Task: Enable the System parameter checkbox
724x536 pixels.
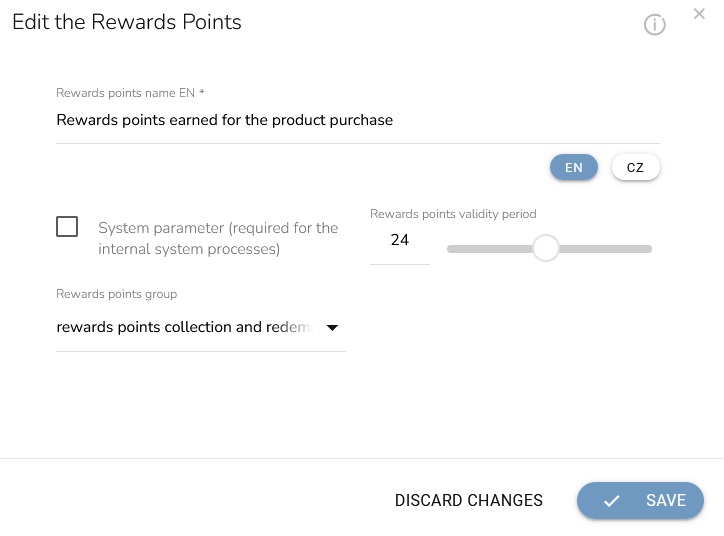Action: click(x=67, y=227)
